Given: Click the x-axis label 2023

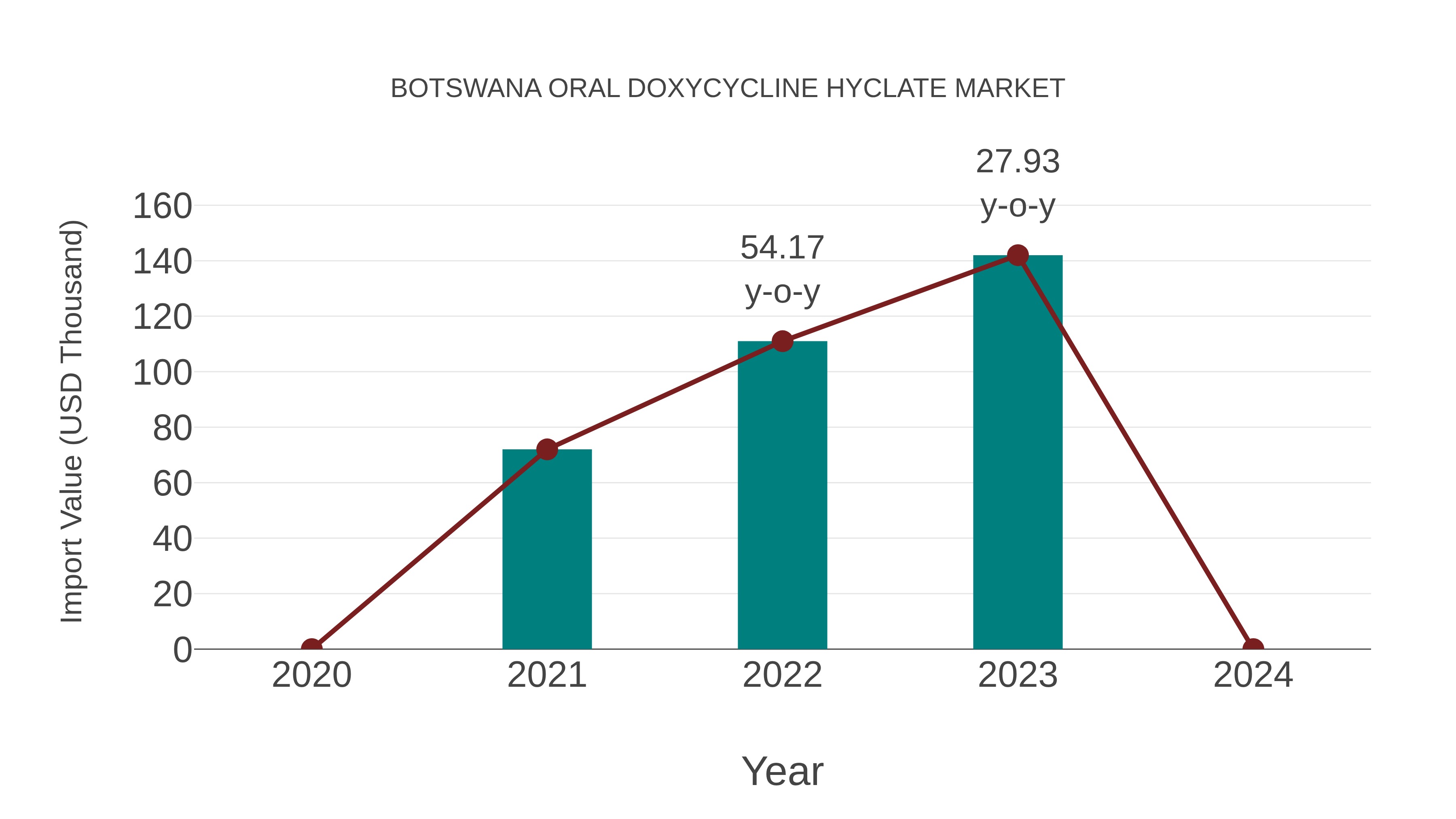Looking at the screenshot, I should point(1018,675).
